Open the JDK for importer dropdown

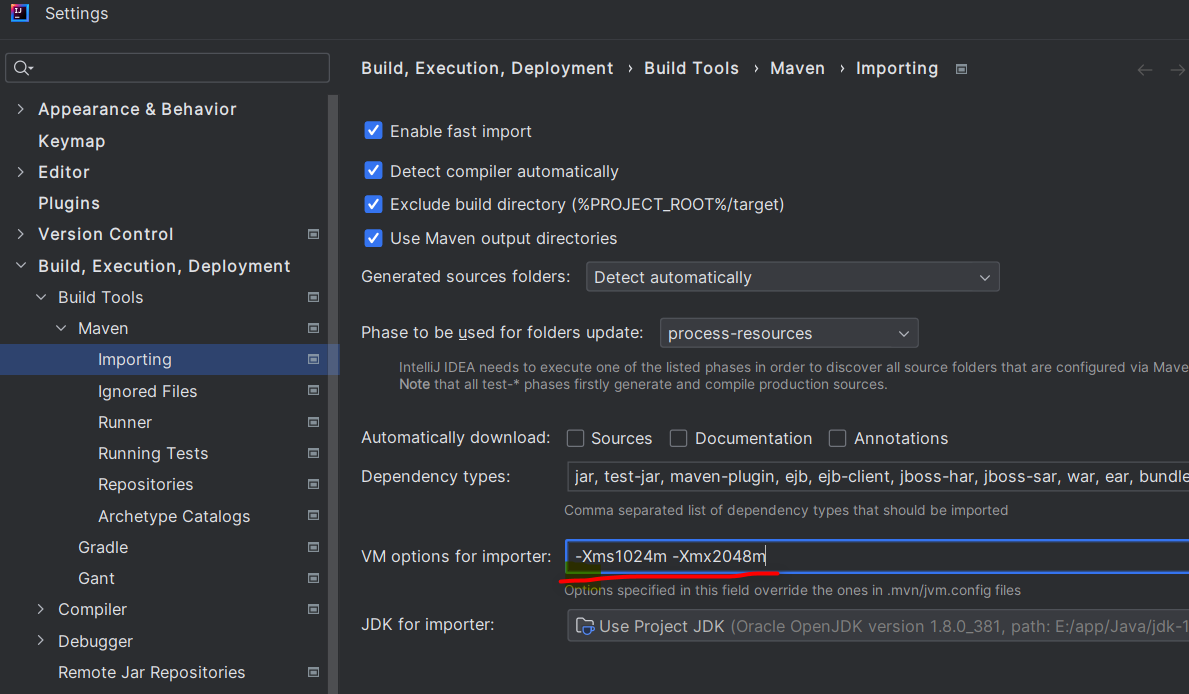click(877, 626)
